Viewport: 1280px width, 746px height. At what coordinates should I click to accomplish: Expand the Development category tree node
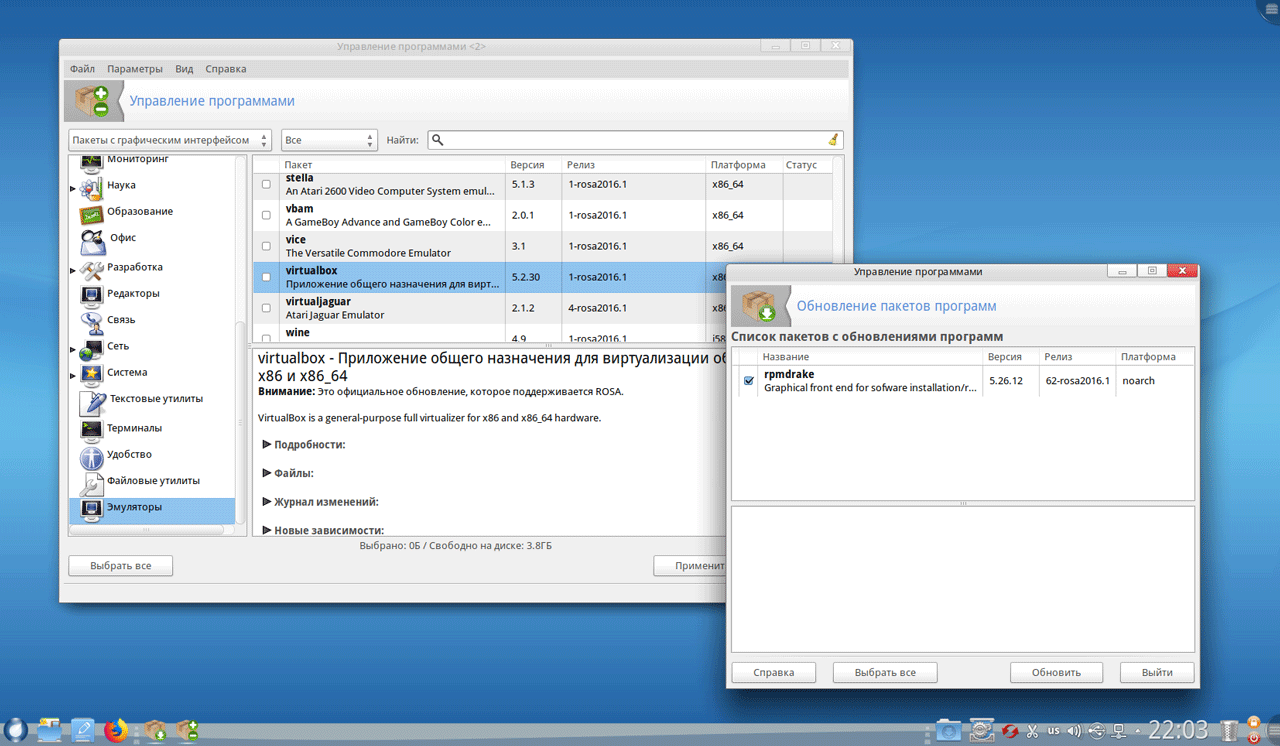tap(73, 270)
